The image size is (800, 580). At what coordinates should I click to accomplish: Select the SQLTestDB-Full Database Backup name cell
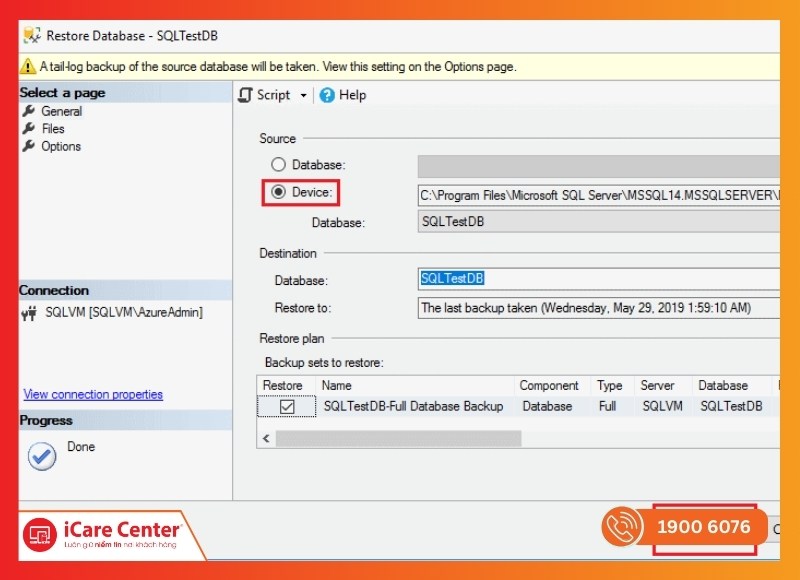click(x=413, y=407)
